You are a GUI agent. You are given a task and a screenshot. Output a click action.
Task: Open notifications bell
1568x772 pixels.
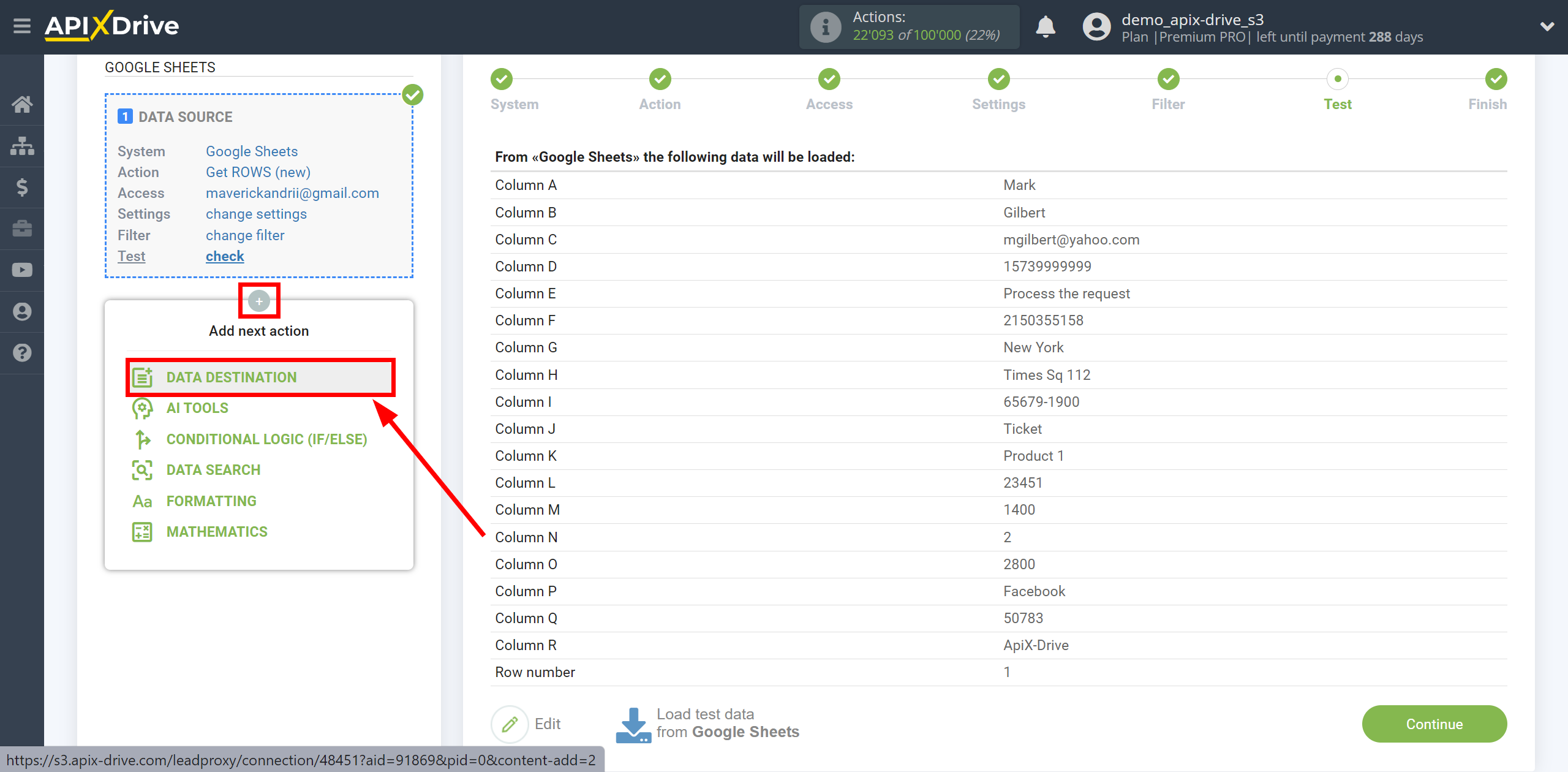1045,27
